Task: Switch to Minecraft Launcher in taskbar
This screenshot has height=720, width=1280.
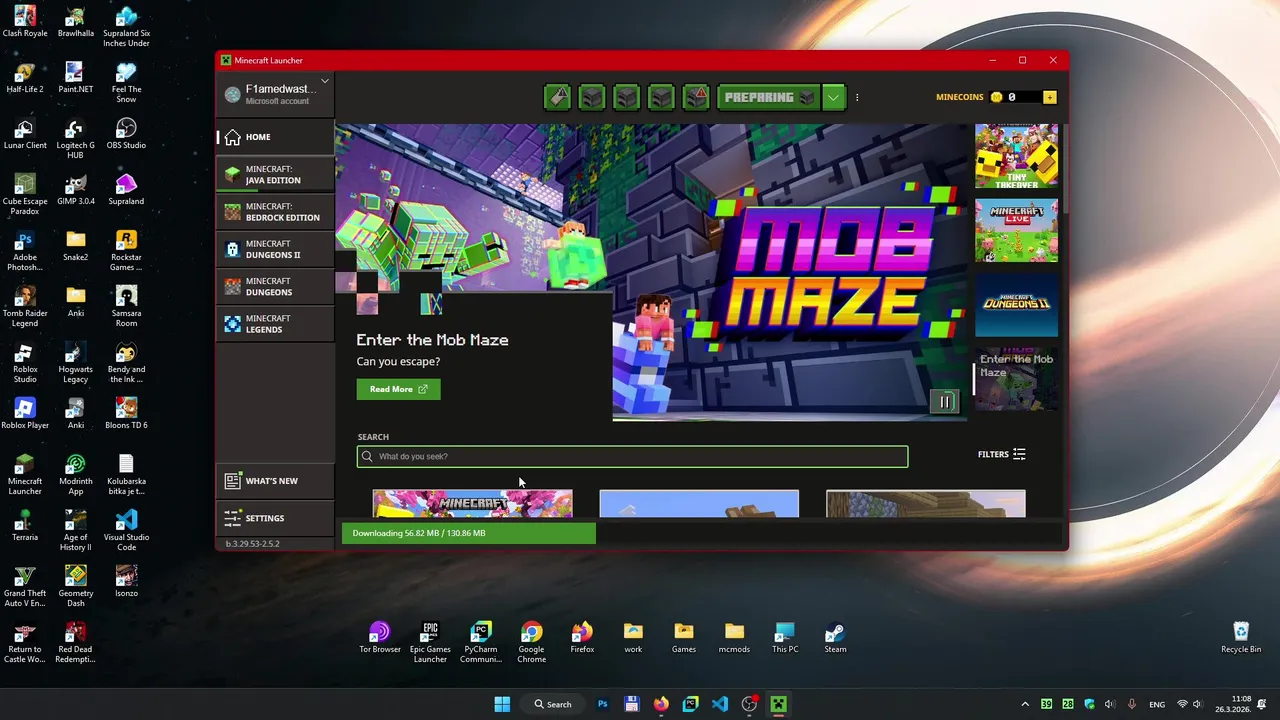Action: 778,704
